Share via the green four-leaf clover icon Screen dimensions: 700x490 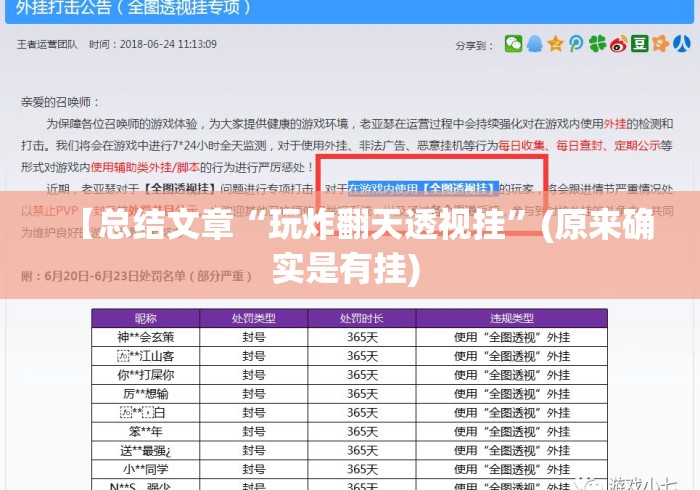[x=597, y=44]
